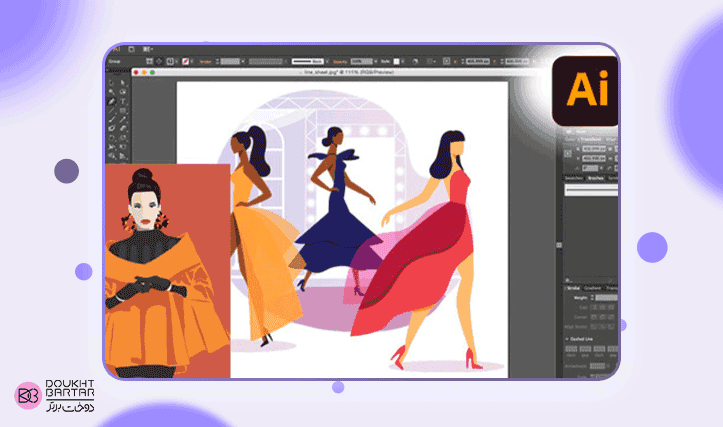The image size is (723, 427).
Task: Select the Width tool
Action: (112, 147)
